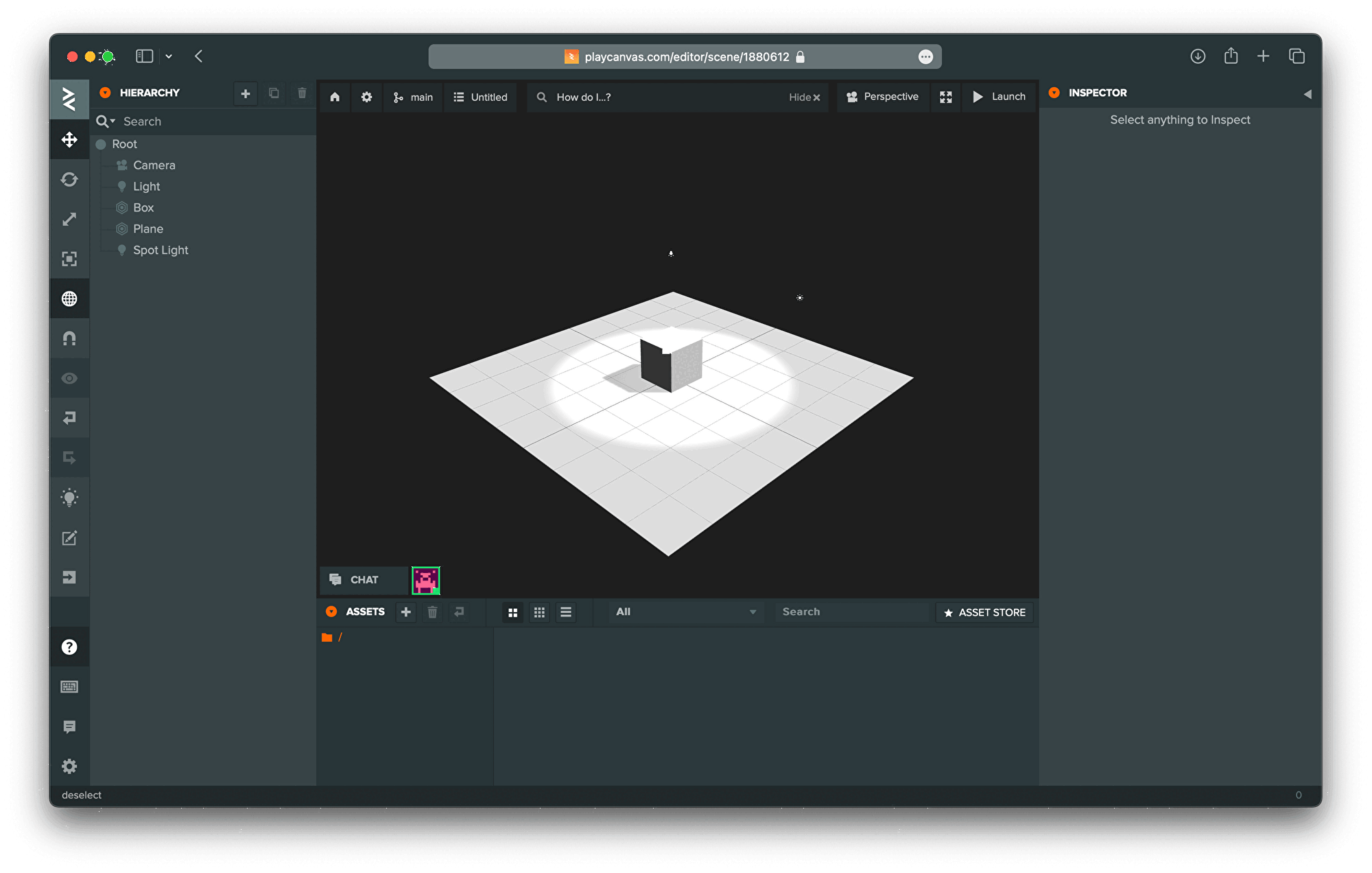Open the All asset filter dropdown

(685, 612)
